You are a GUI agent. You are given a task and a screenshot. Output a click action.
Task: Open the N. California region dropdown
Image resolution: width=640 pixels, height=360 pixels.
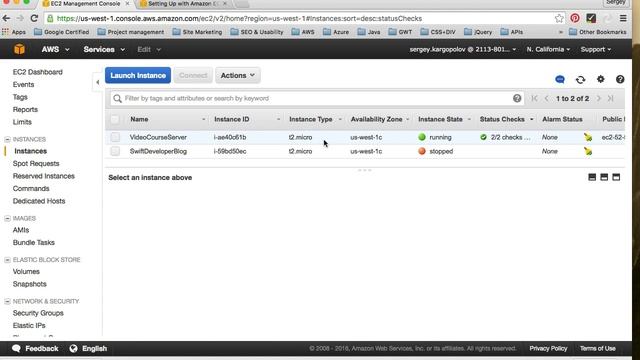click(548, 49)
